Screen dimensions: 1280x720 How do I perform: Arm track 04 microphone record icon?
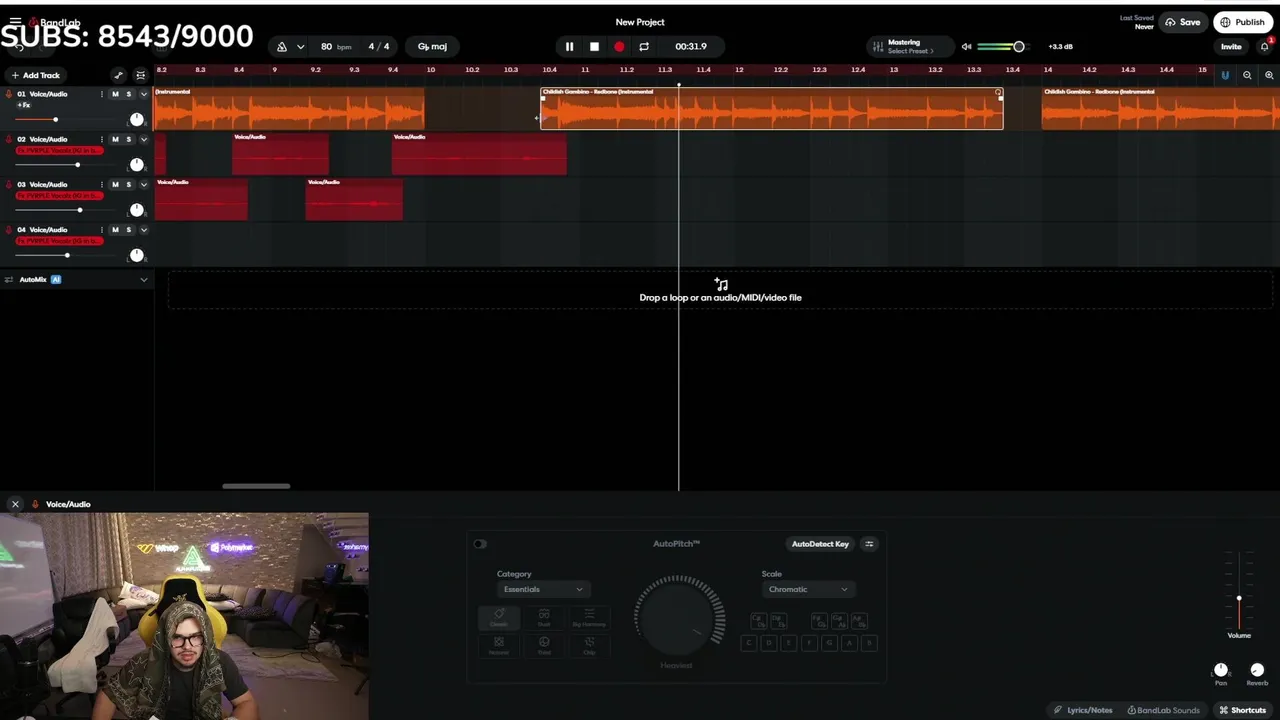tap(9, 229)
